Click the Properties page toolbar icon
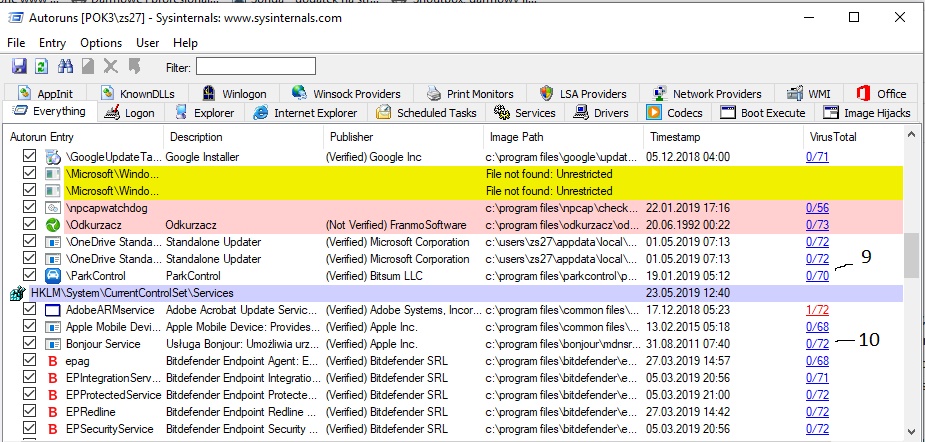Screen dimensions: 925x442 pos(88,66)
